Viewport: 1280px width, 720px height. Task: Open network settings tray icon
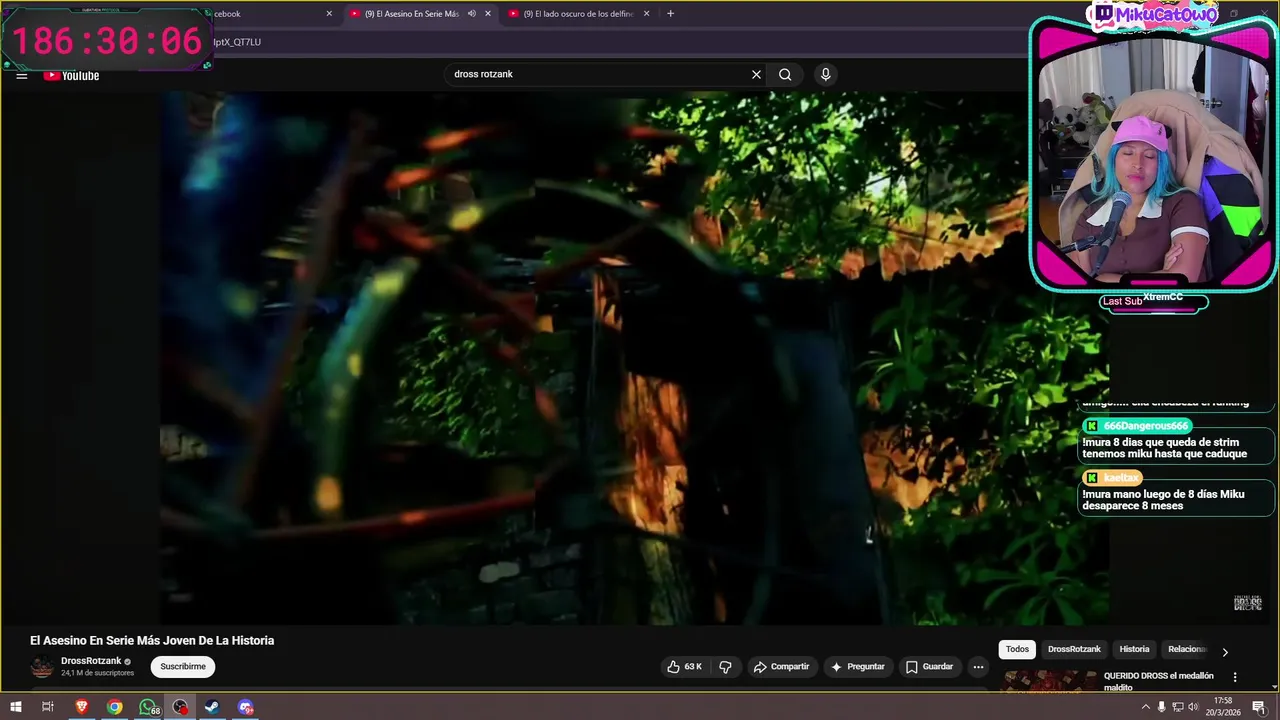(1177, 707)
